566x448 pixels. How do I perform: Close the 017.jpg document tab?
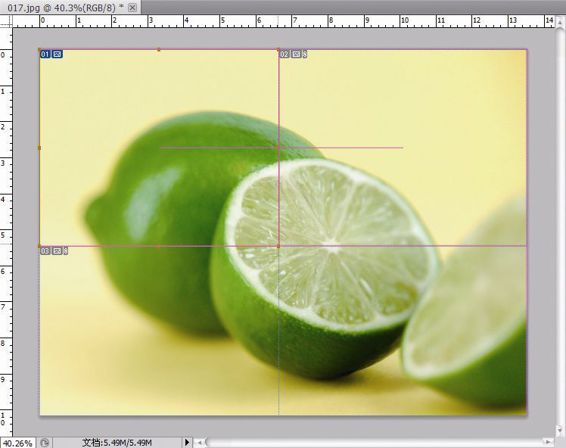click(x=132, y=8)
